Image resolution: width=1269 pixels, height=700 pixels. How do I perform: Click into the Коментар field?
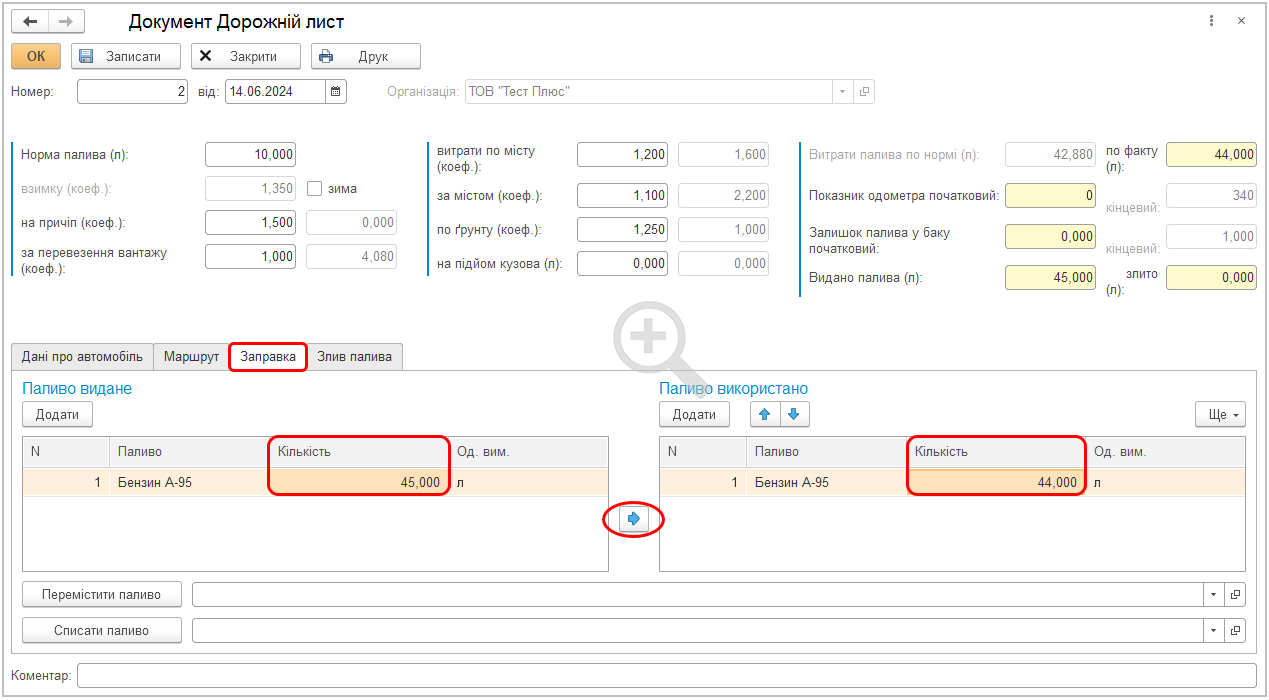pos(666,676)
